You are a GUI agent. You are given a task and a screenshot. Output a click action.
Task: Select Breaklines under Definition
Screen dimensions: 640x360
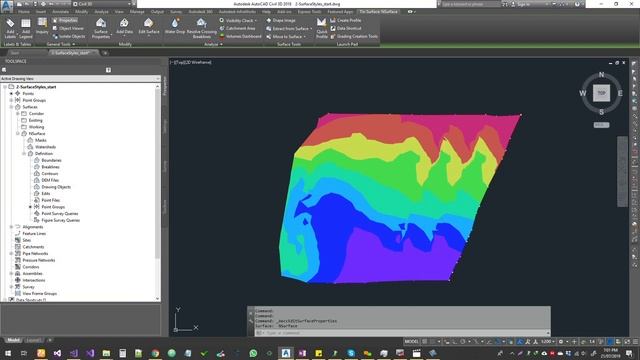tap(51, 167)
